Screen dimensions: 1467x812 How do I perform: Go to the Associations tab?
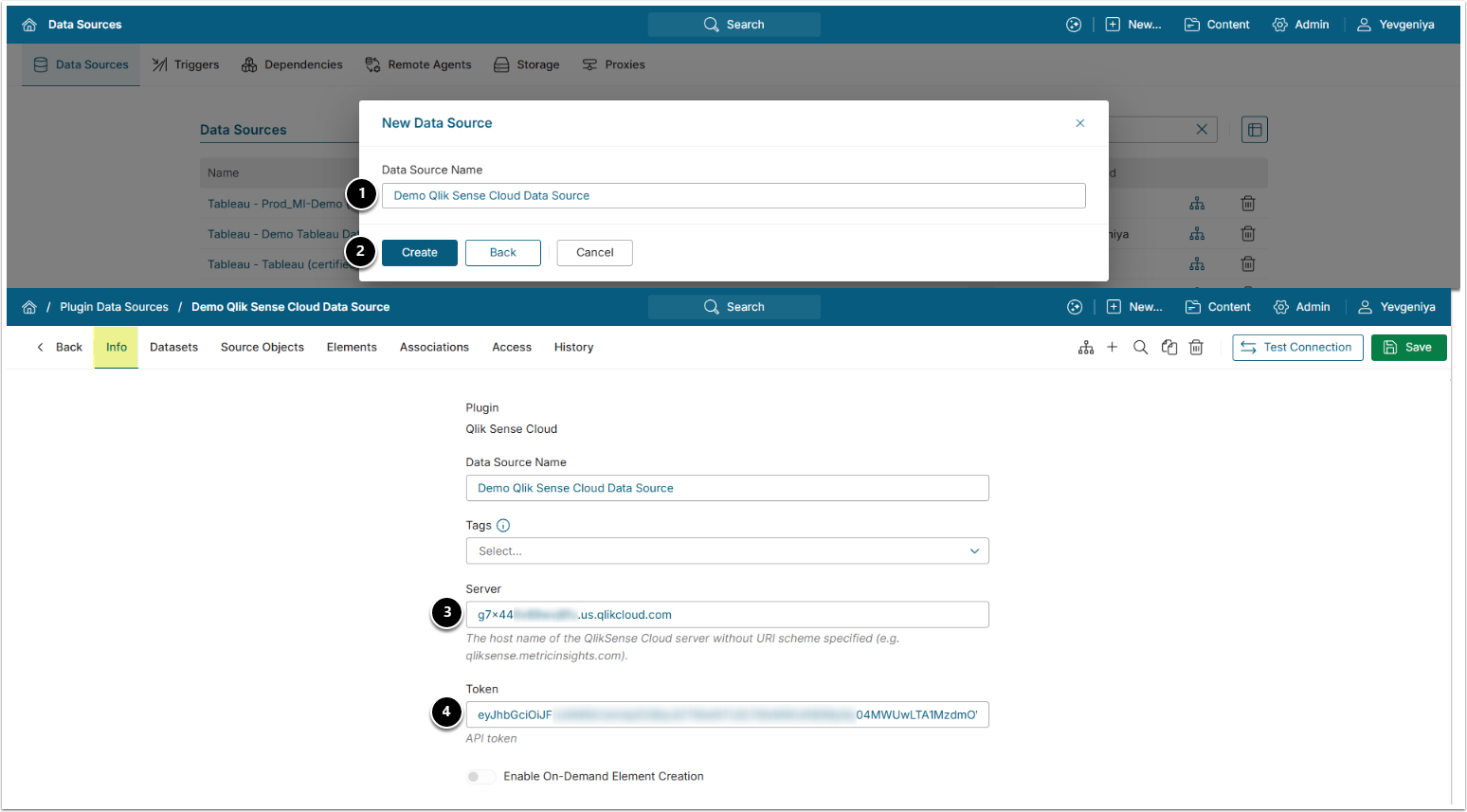pos(434,348)
